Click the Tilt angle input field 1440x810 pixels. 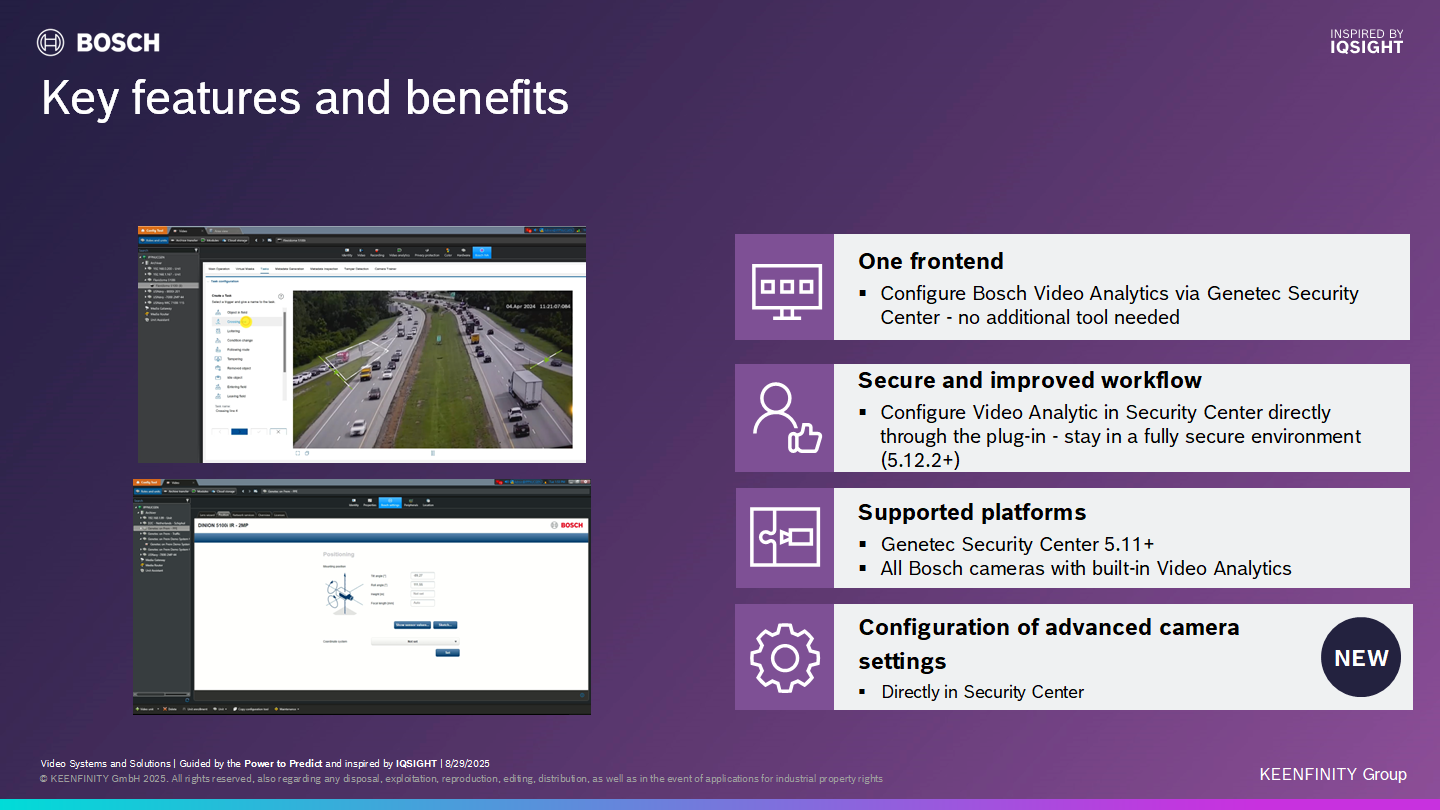point(423,575)
